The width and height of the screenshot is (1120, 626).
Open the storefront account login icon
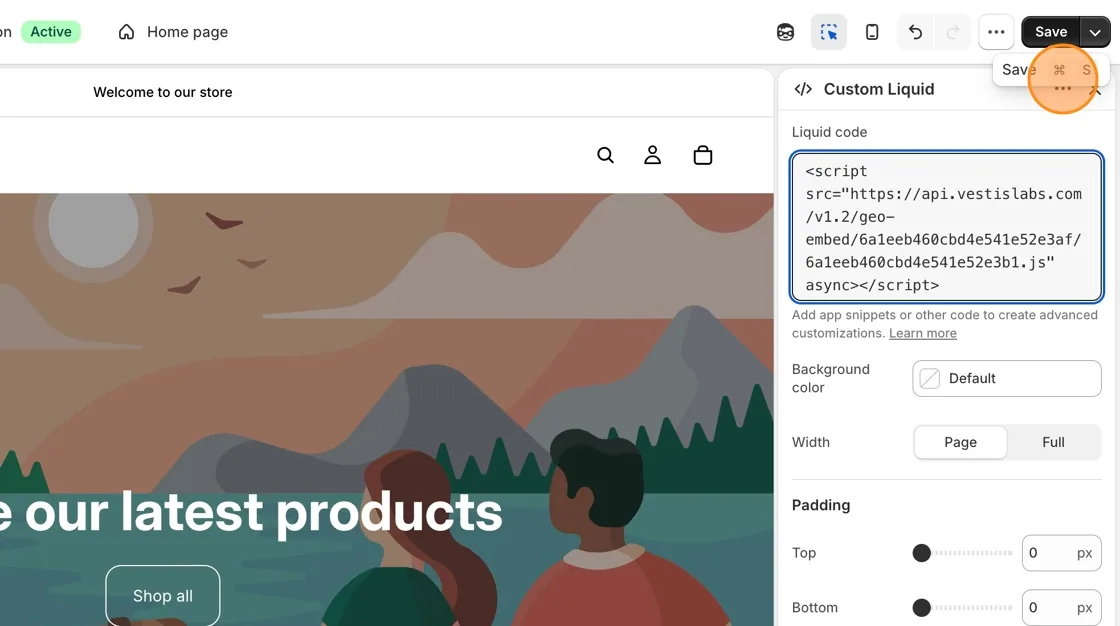pos(652,155)
